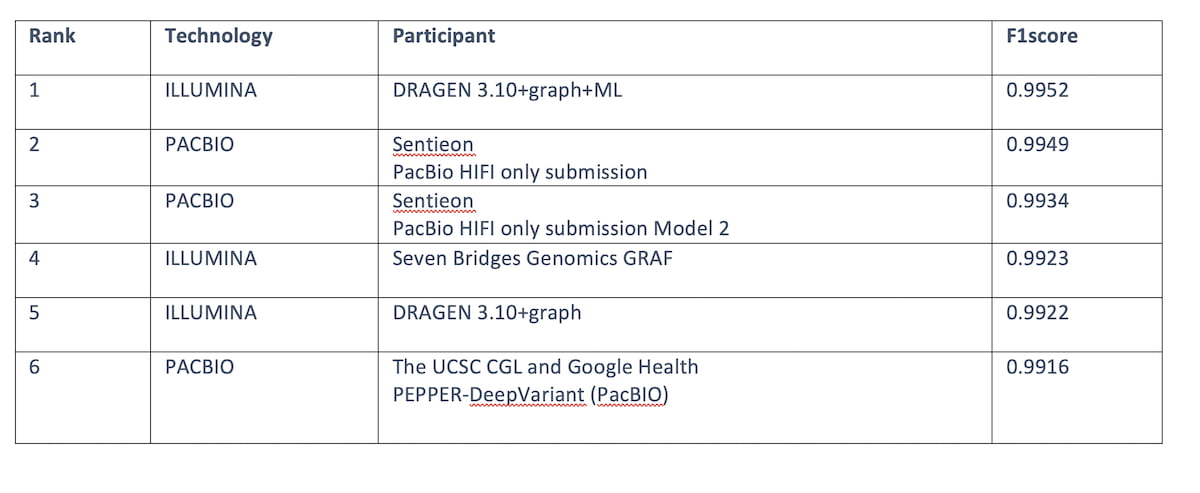Click the PEPPER-DeepVariant (PacBIO) text

pyautogui.click(x=530, y=396)
